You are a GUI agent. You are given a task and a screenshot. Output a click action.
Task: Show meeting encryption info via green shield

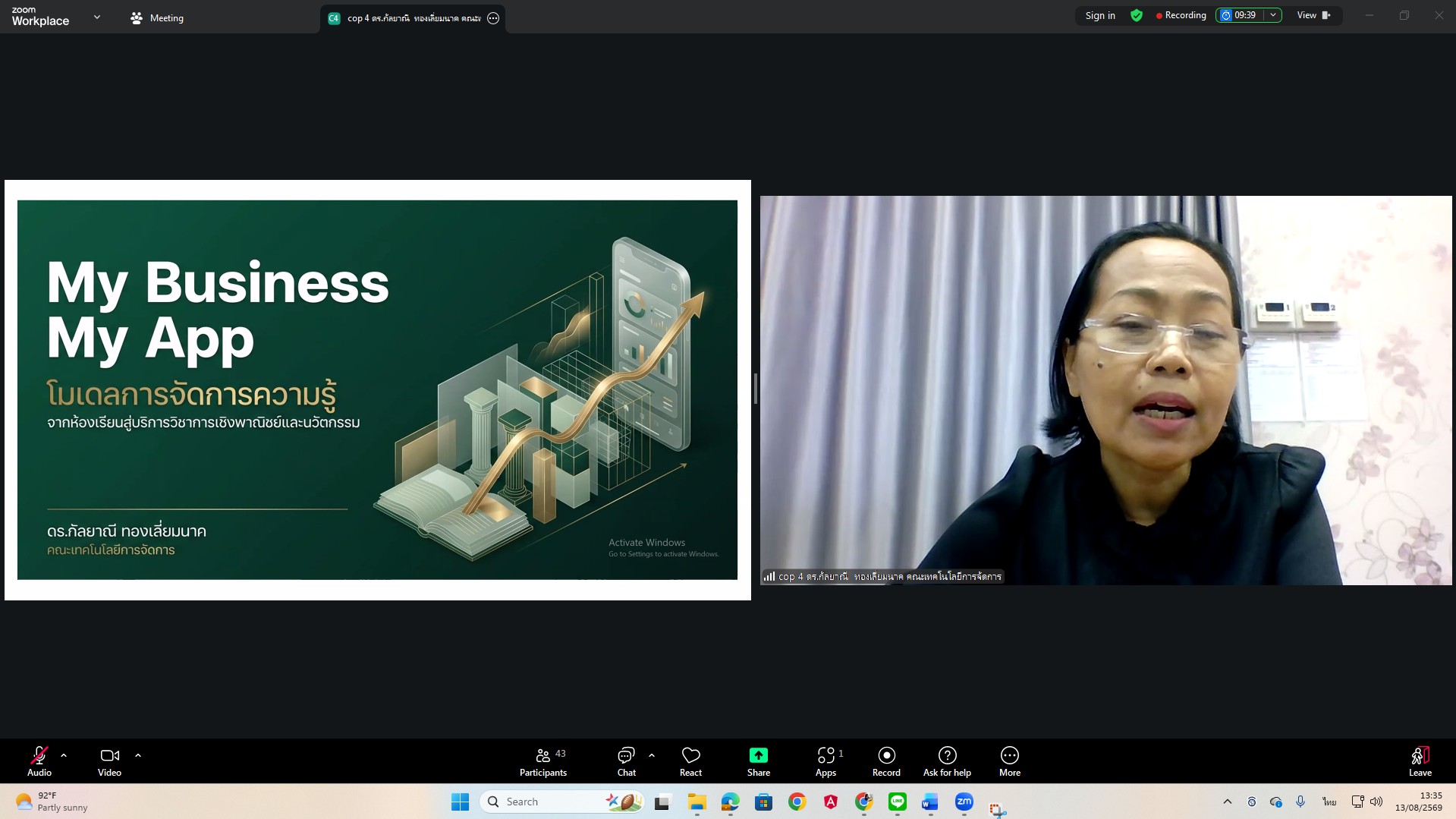(1137, 15)
